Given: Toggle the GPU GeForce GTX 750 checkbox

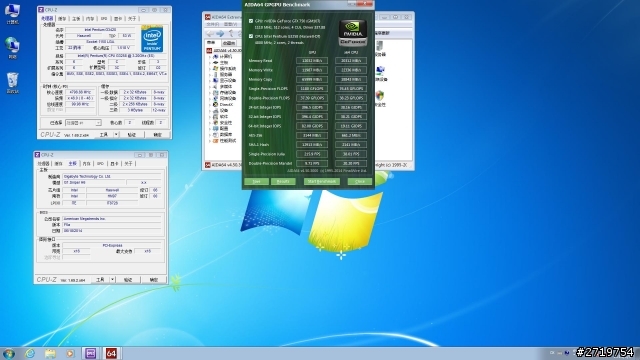Looking at the screenshot, I should [x=251, y=21].
